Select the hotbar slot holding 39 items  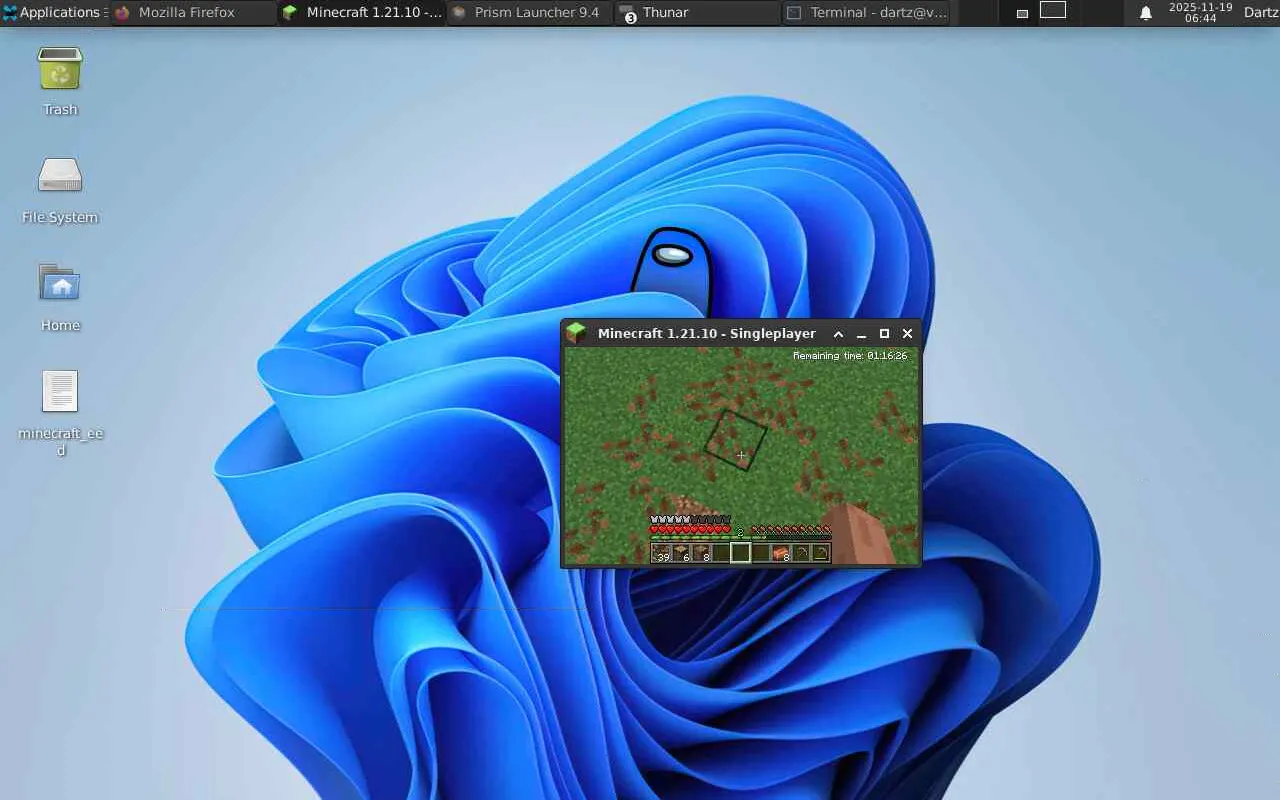pos(661,553)
